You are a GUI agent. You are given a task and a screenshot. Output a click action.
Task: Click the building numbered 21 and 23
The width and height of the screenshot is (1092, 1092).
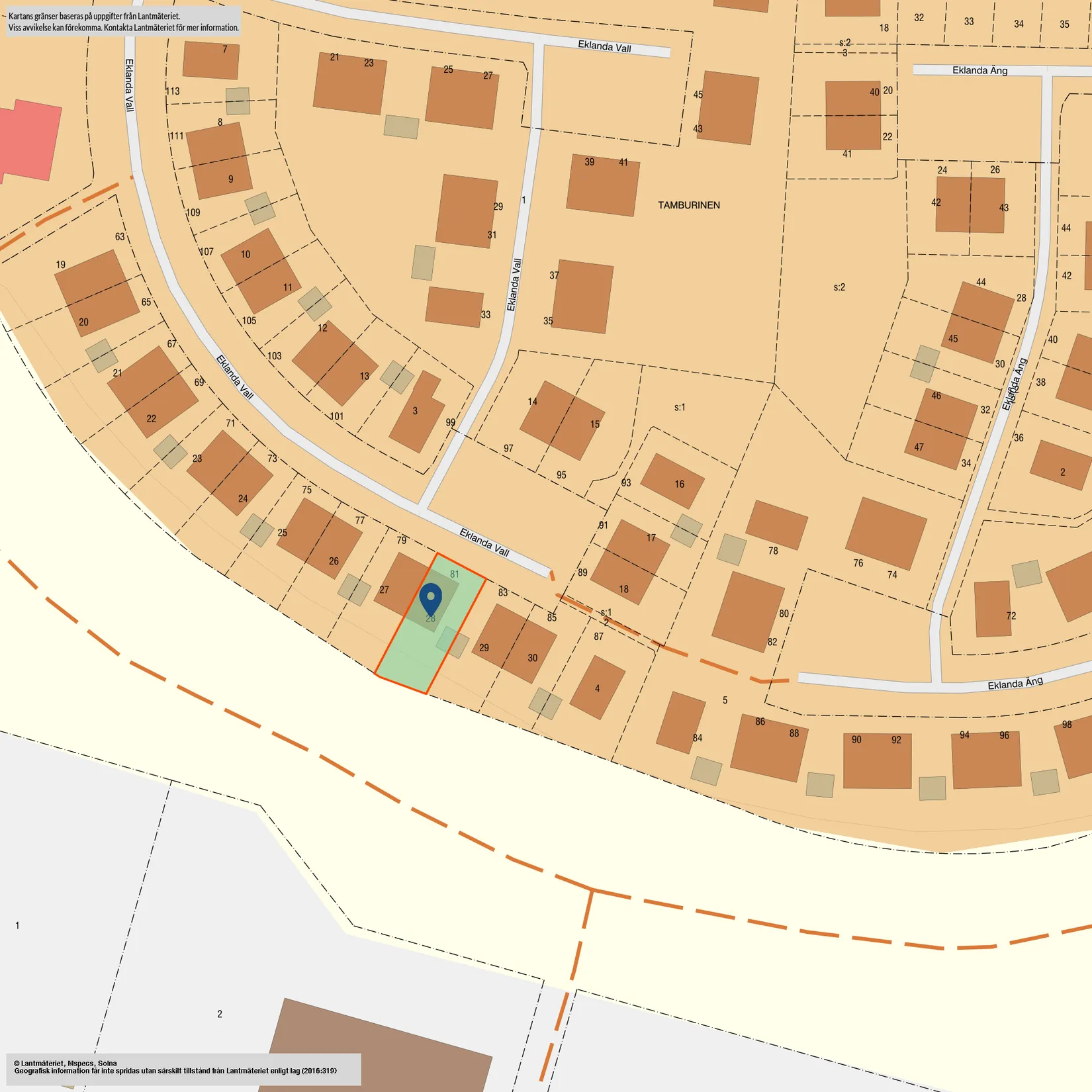click(350, 83)
